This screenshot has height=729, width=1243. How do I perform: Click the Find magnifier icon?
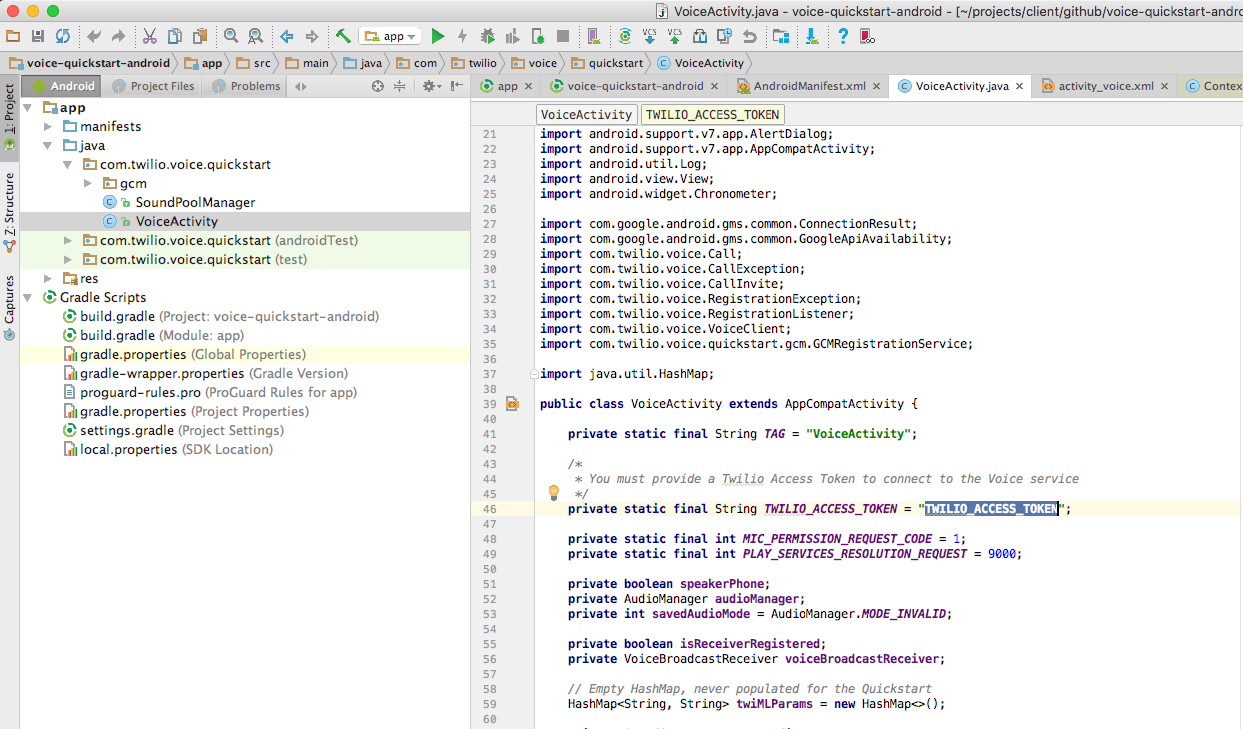click(231, 36)
